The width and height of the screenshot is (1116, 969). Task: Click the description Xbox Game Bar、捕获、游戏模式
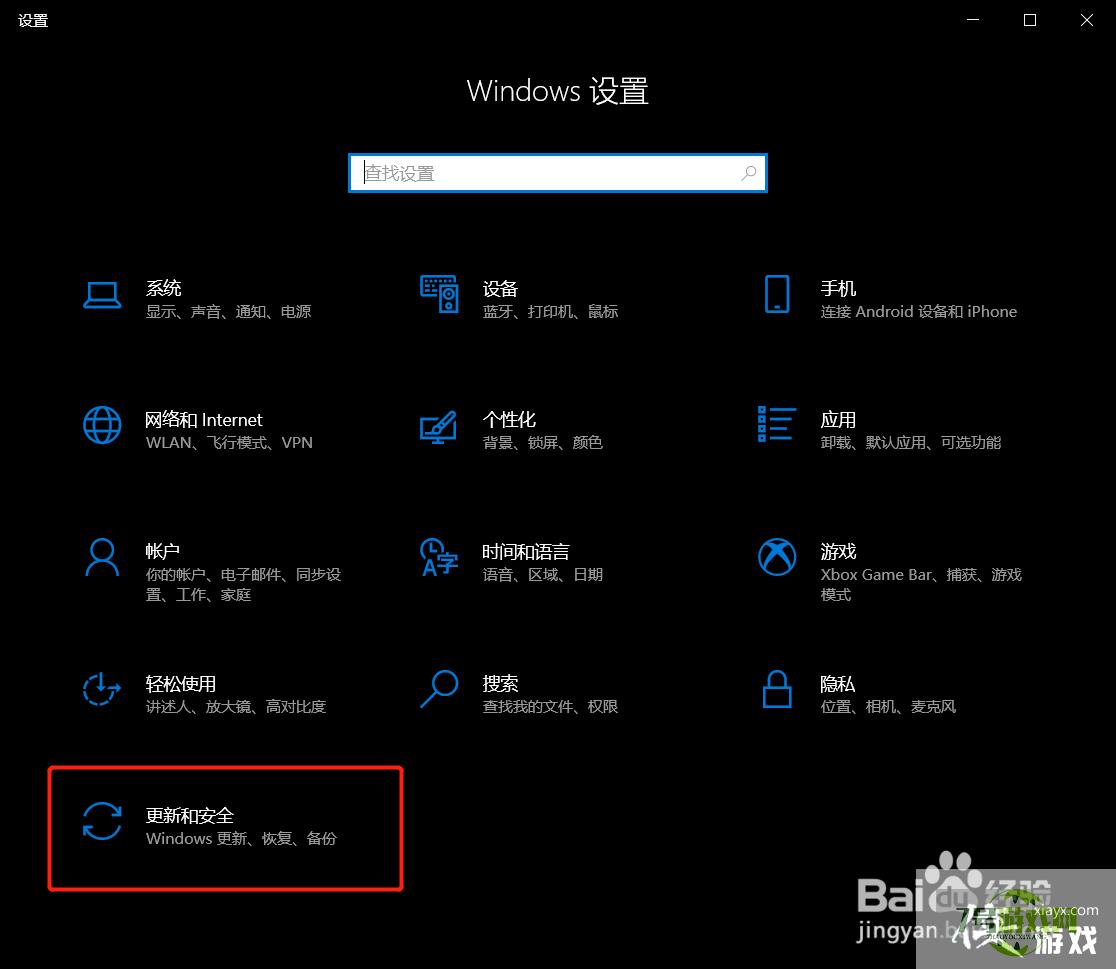921,584
